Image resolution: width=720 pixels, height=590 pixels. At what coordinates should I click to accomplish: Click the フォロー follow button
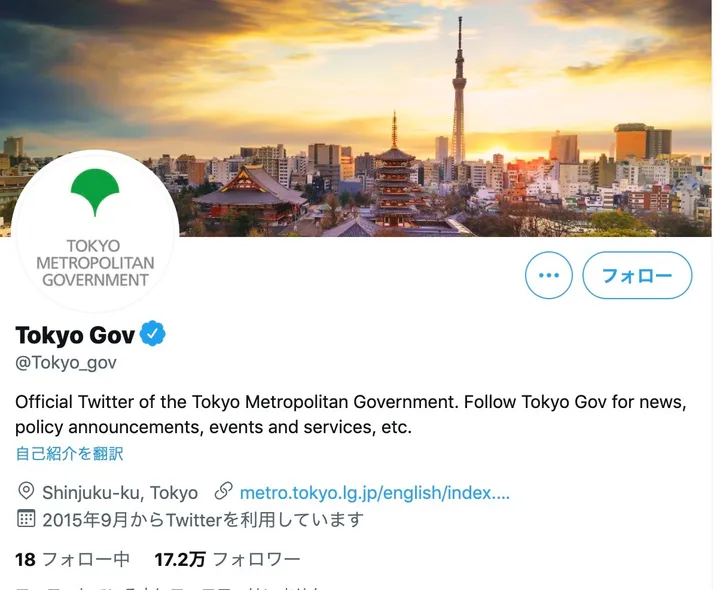tap(637, 275)
